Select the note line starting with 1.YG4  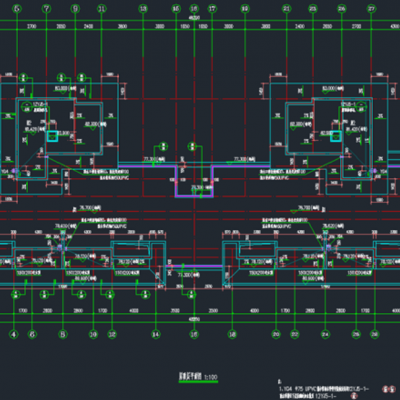coord(324,389)
